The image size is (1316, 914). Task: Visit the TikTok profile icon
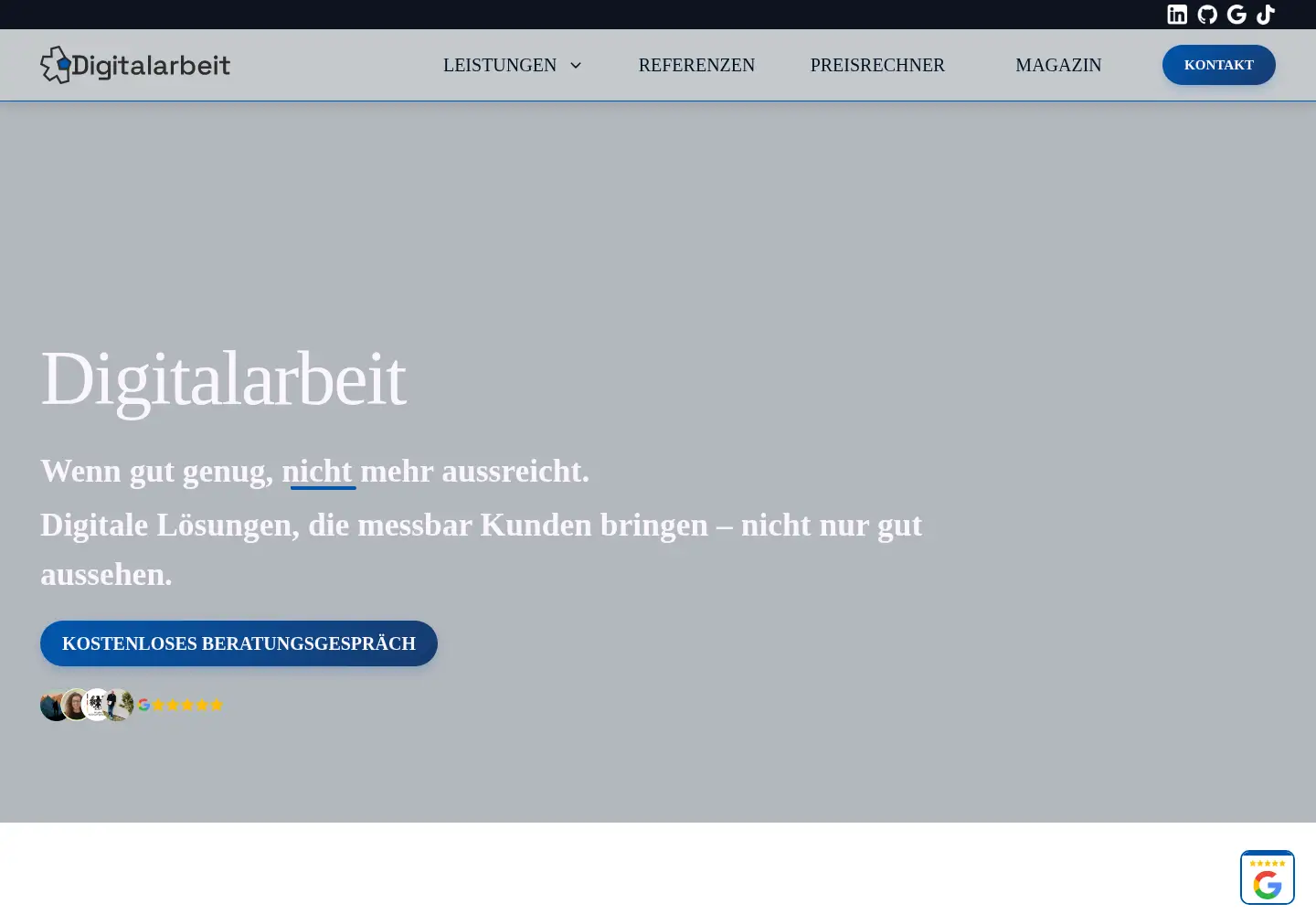coord(1266,15)
